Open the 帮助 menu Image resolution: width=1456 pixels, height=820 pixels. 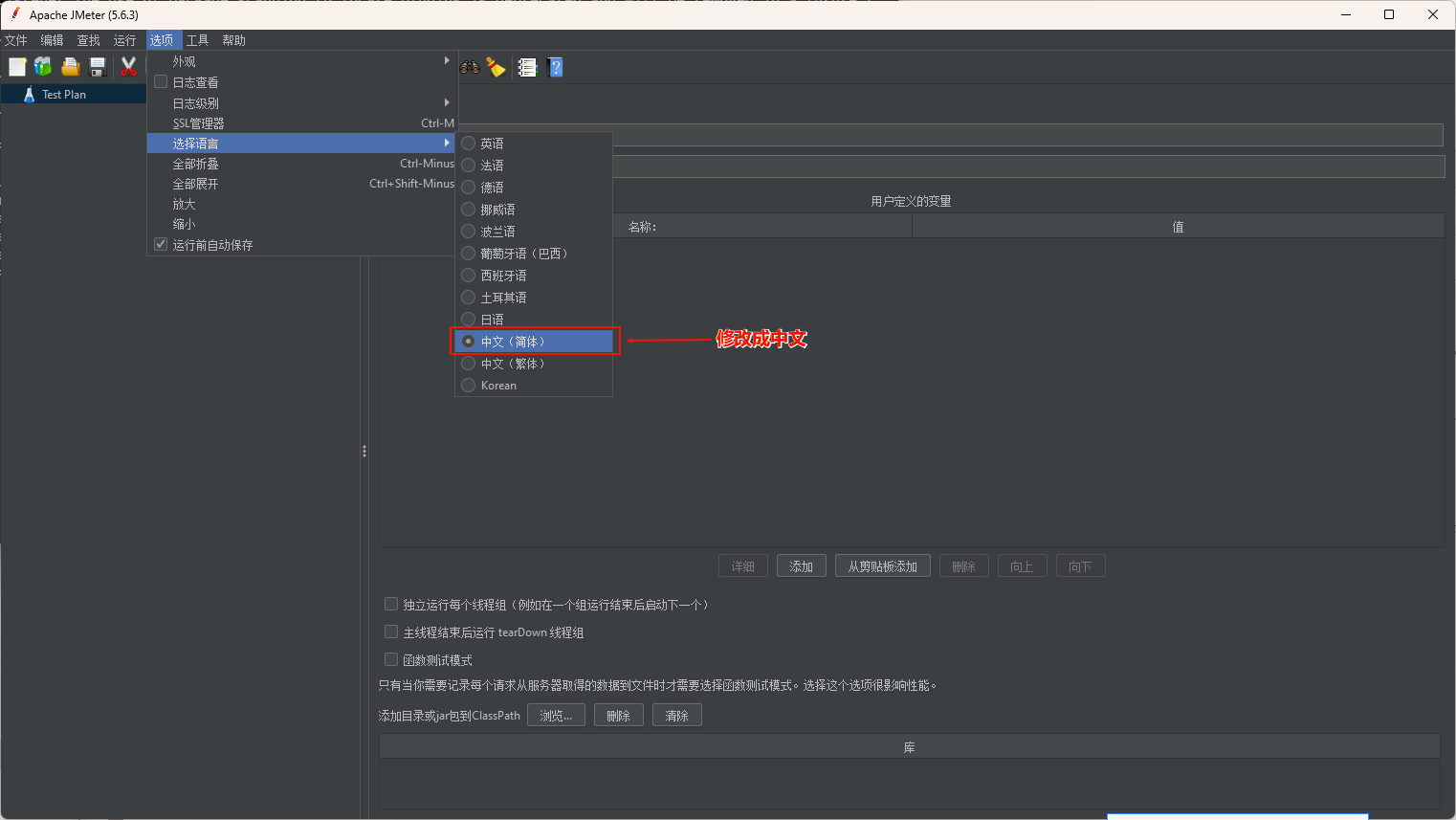click(234, 40)
